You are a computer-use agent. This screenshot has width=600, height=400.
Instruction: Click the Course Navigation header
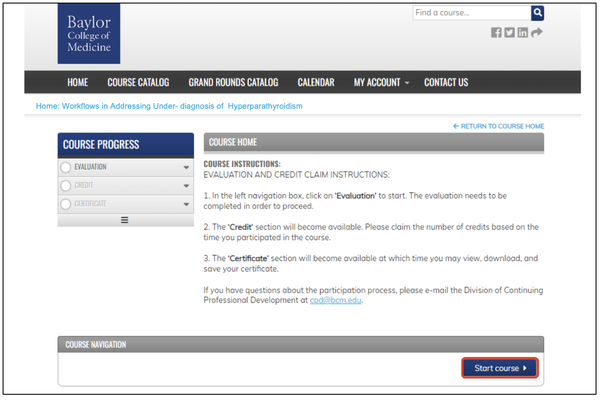[301, 344]
